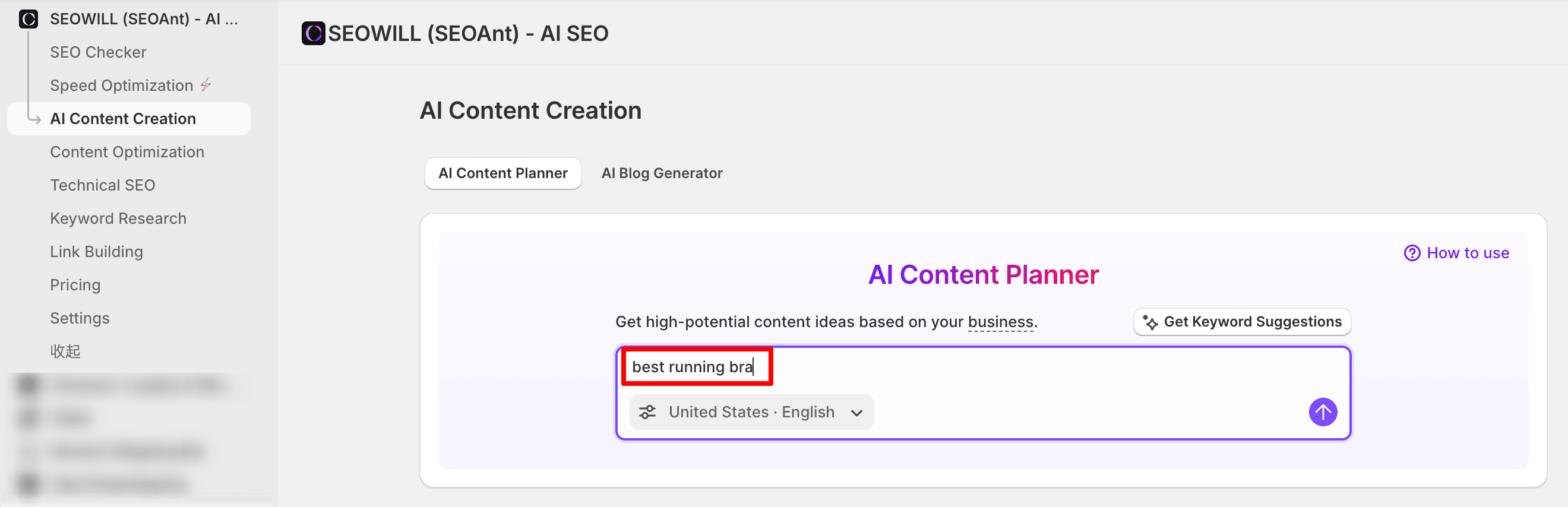Go to Keyword Research page
Image resolution: width=1568 pixels, height=507 pixels.
pos(118,218)
